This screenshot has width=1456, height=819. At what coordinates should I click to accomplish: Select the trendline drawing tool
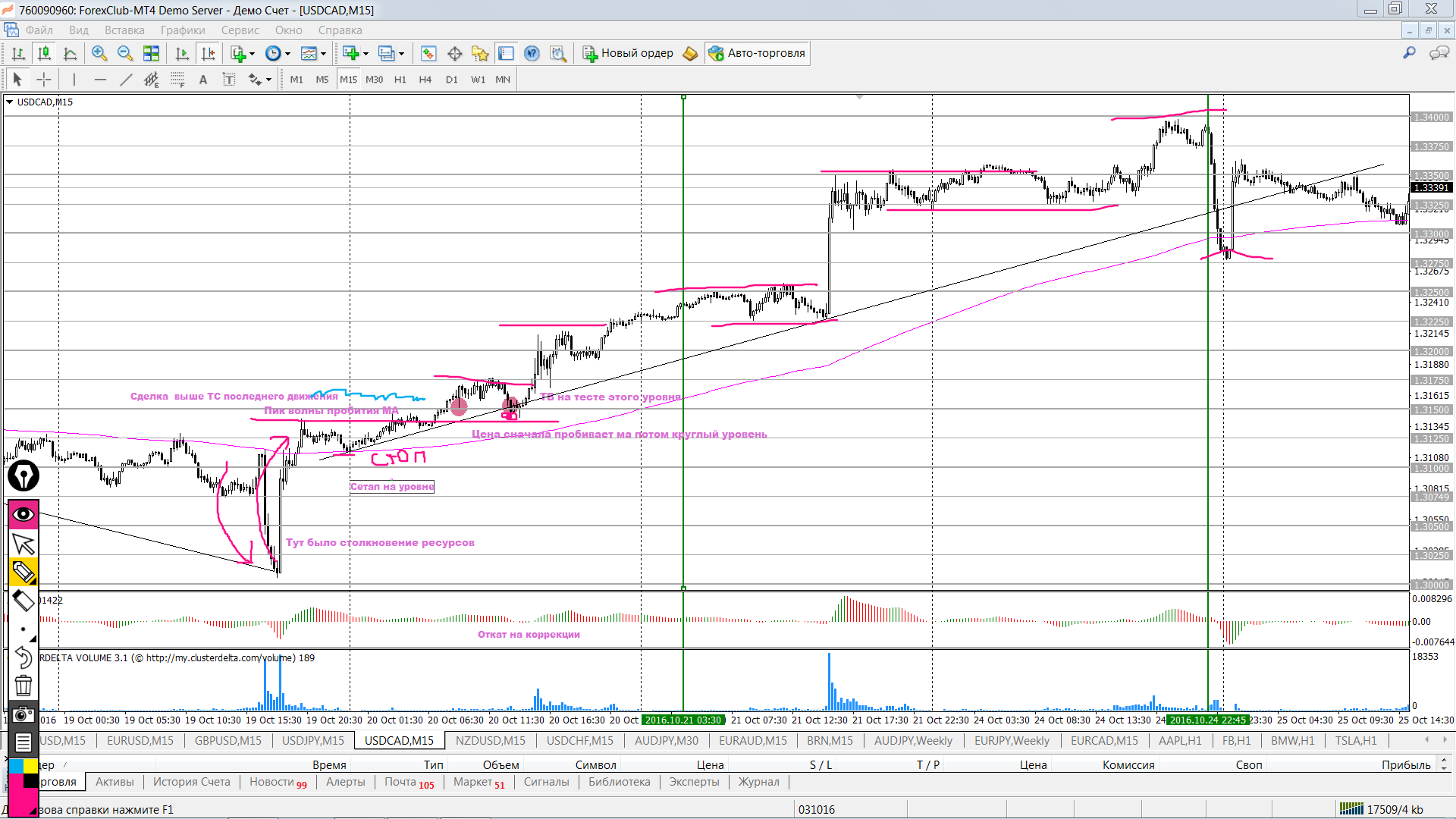click(126, 79)
